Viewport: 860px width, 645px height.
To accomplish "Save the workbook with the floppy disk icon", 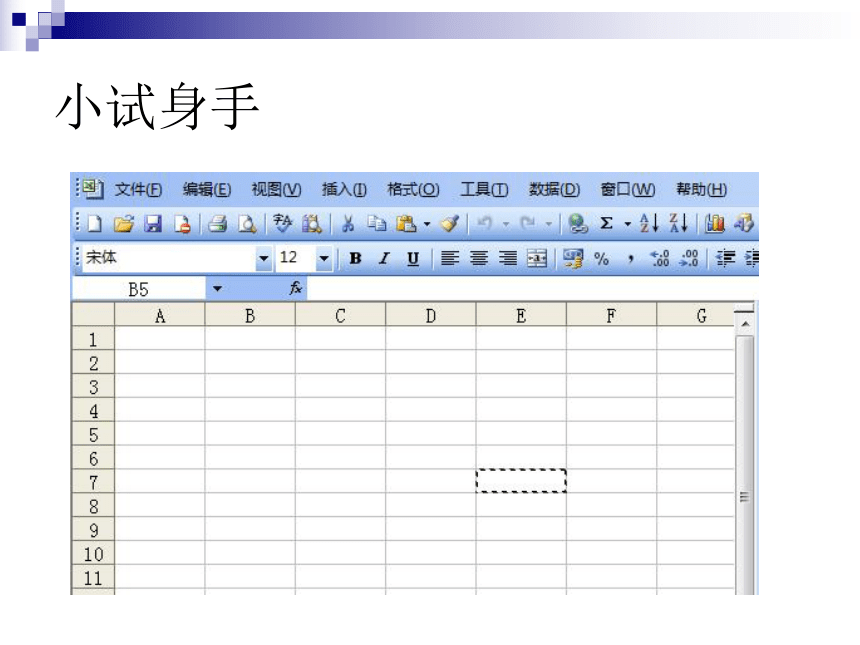I will [153, 224].
